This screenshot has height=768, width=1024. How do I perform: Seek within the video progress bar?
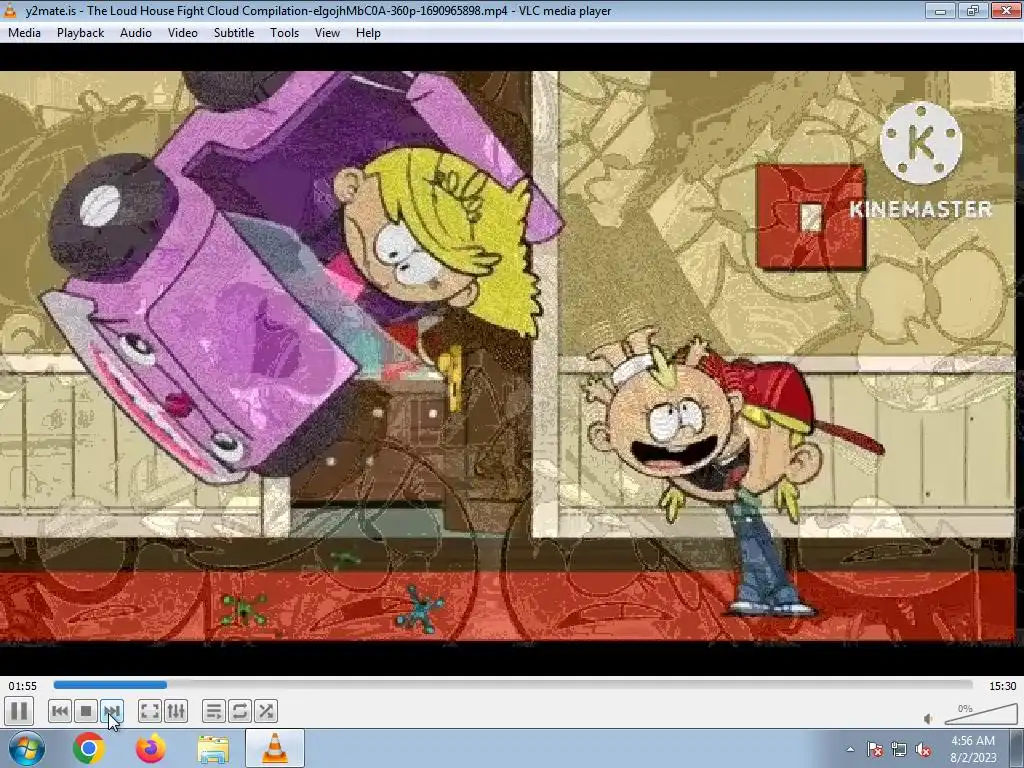(513, 685)
